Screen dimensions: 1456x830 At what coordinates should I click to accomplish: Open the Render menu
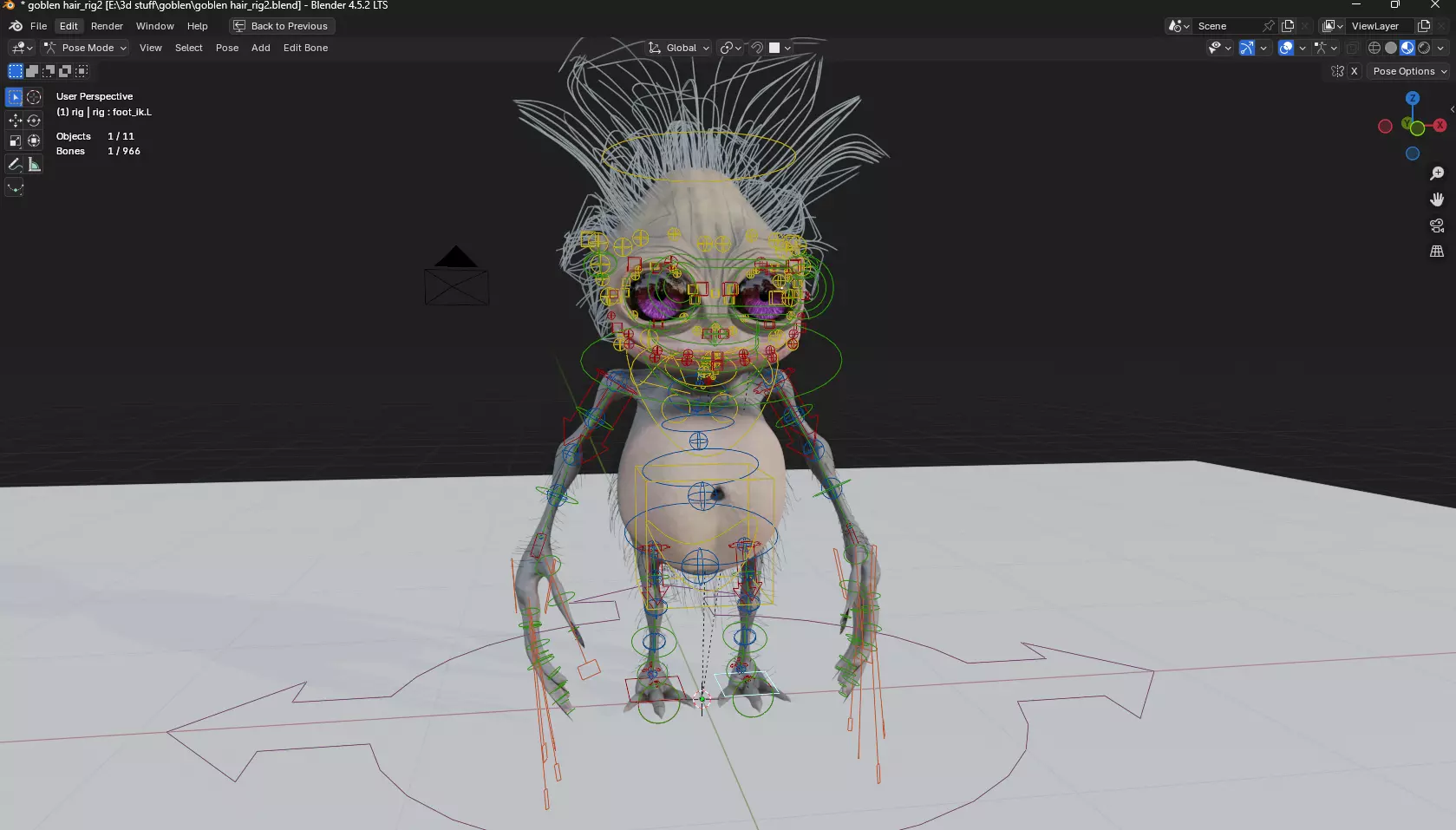(107, 26)
